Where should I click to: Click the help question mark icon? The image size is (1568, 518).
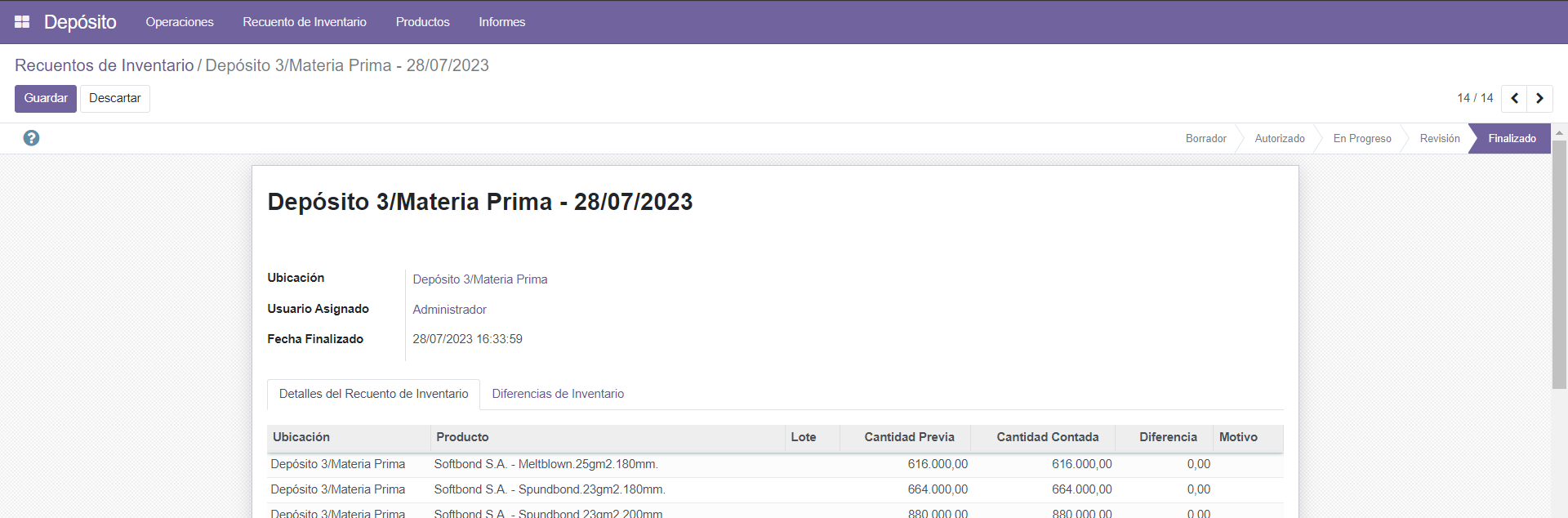(x=31, y=138)
